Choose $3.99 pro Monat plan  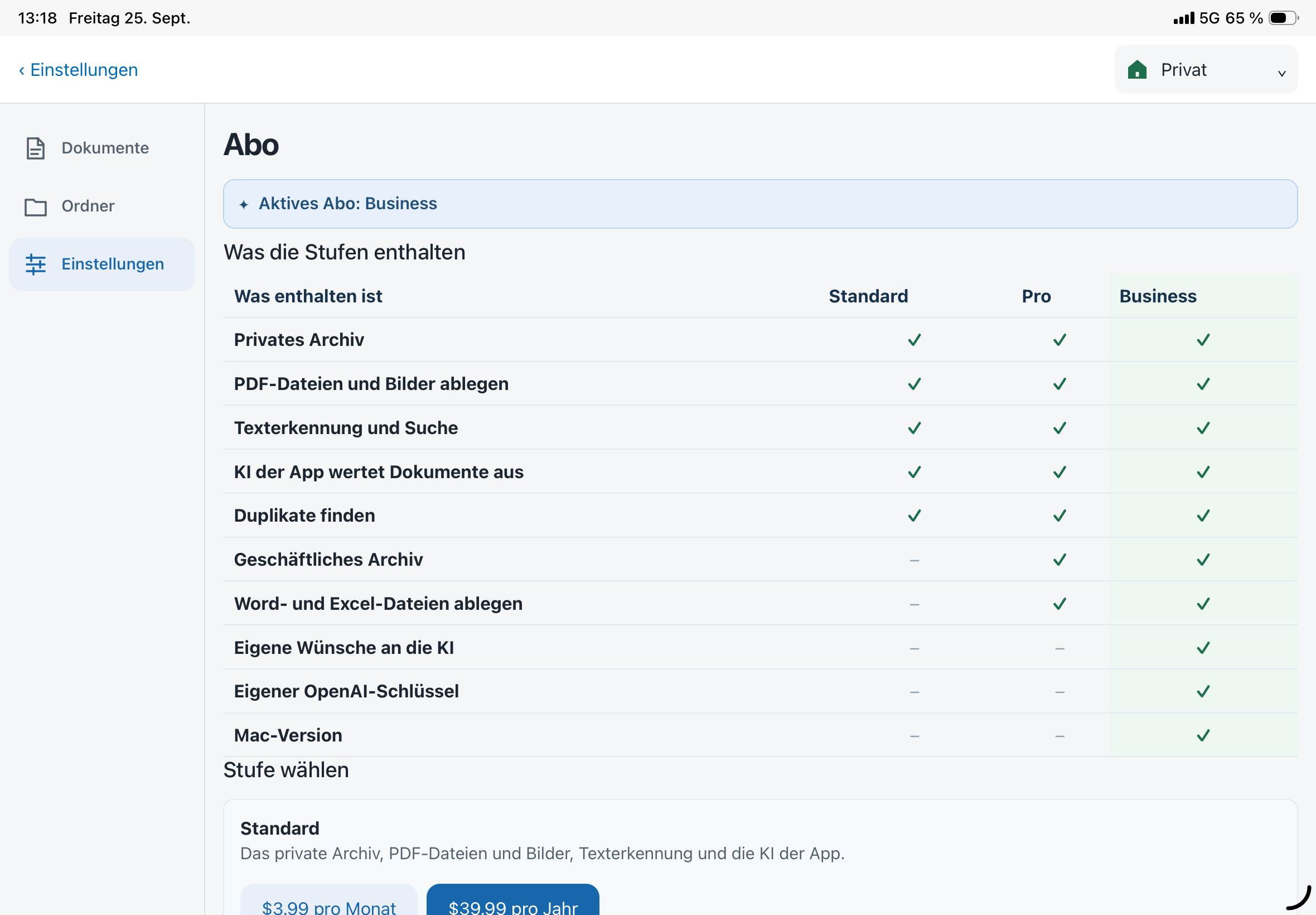click(x=329, y=900)
